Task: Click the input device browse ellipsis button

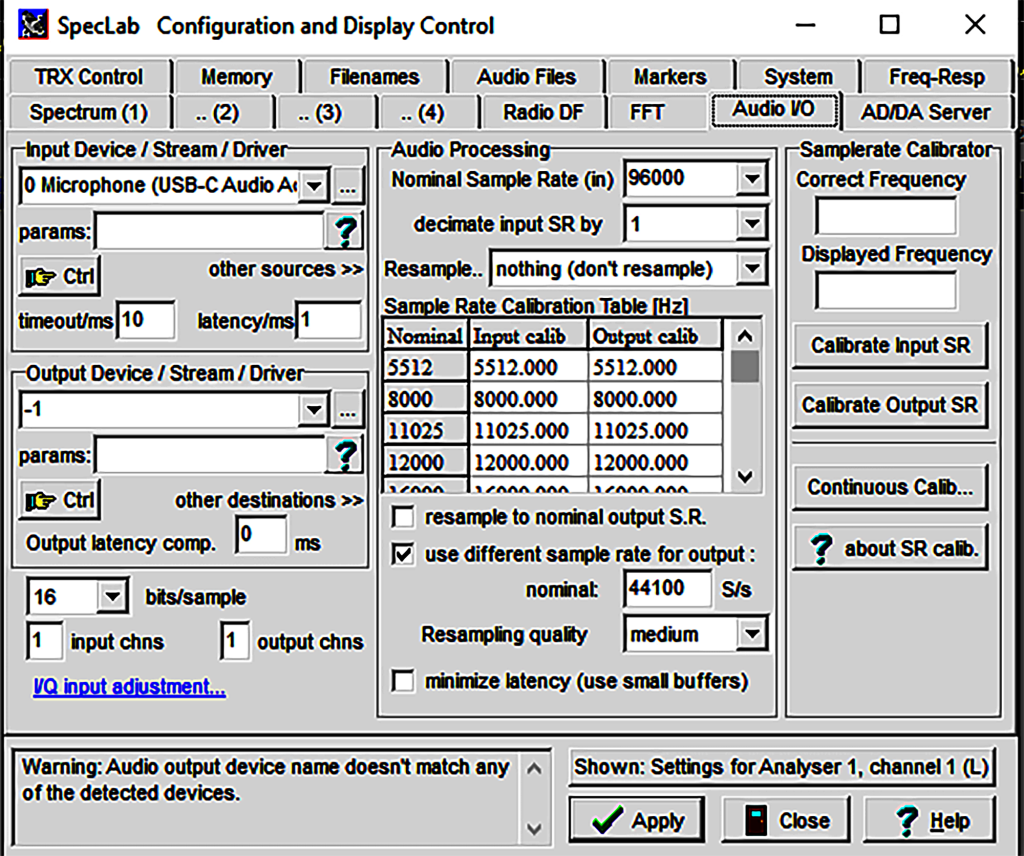Action: [x=346, y=186]
